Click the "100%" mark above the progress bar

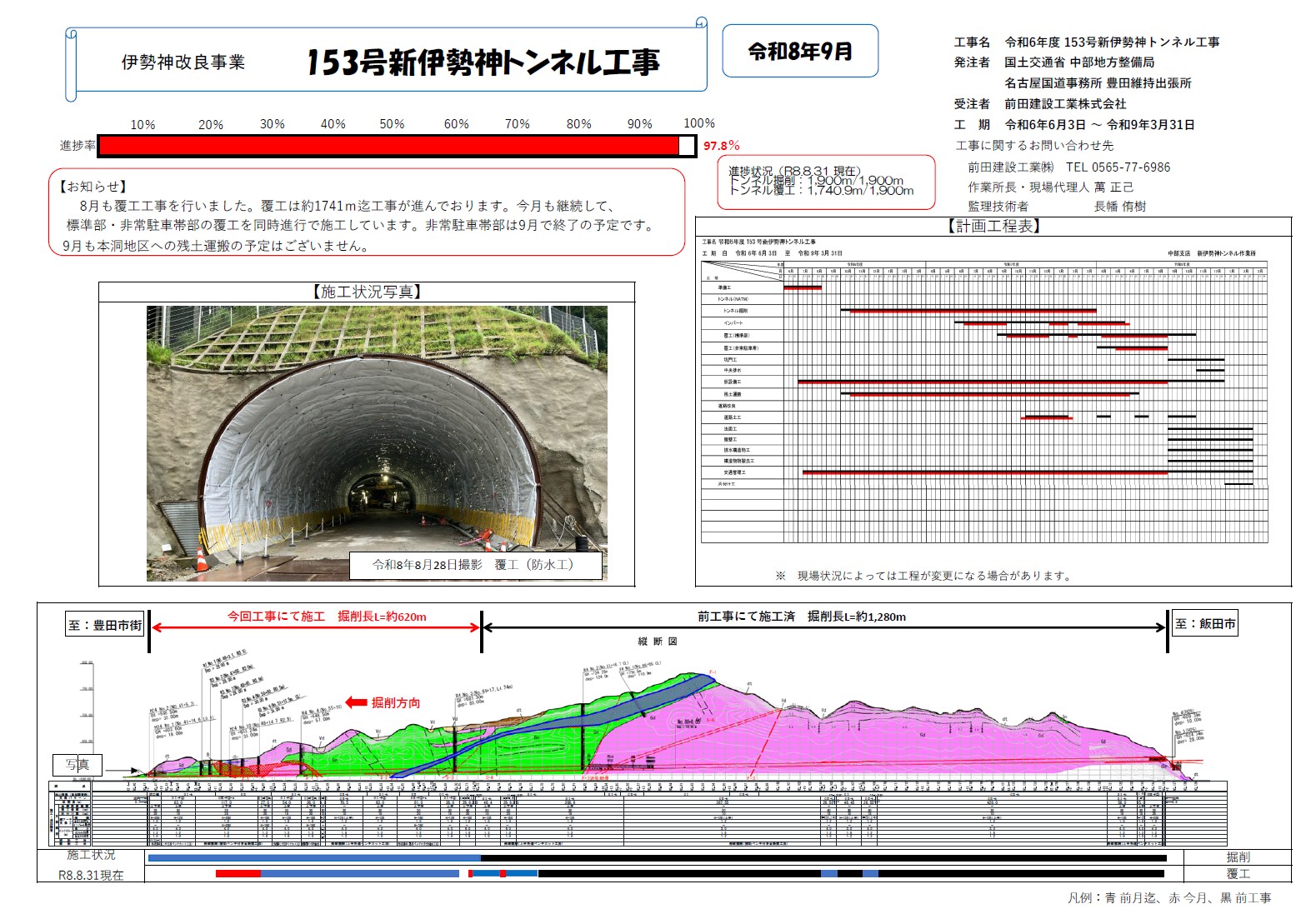(699, 123)
